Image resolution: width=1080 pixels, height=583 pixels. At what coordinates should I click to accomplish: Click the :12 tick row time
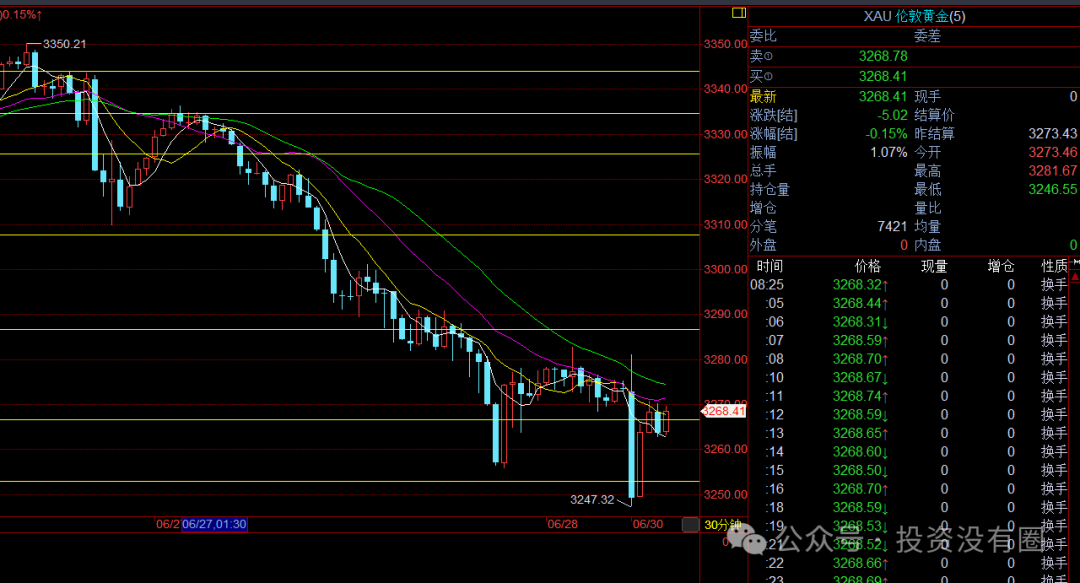[775, 415]
